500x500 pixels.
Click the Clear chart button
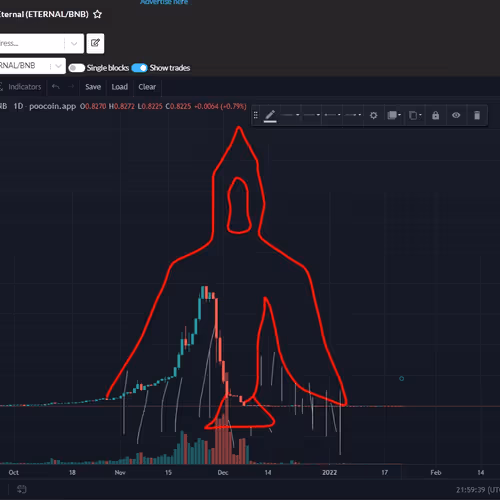147,87
